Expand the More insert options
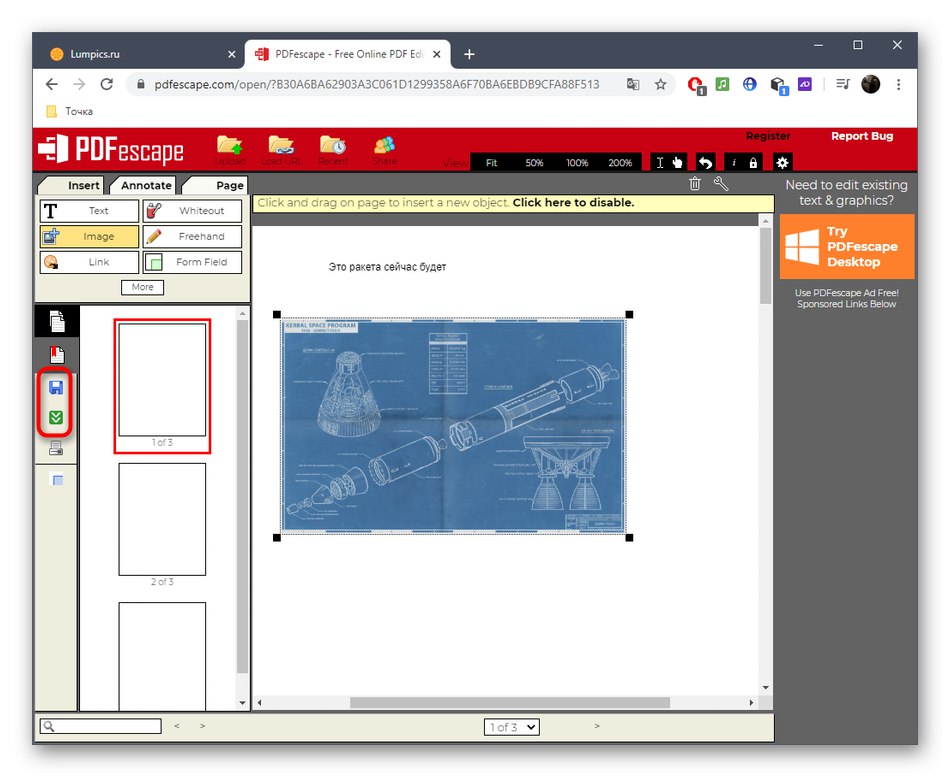Viewport: 950px width, 777px height. point(142,287)
